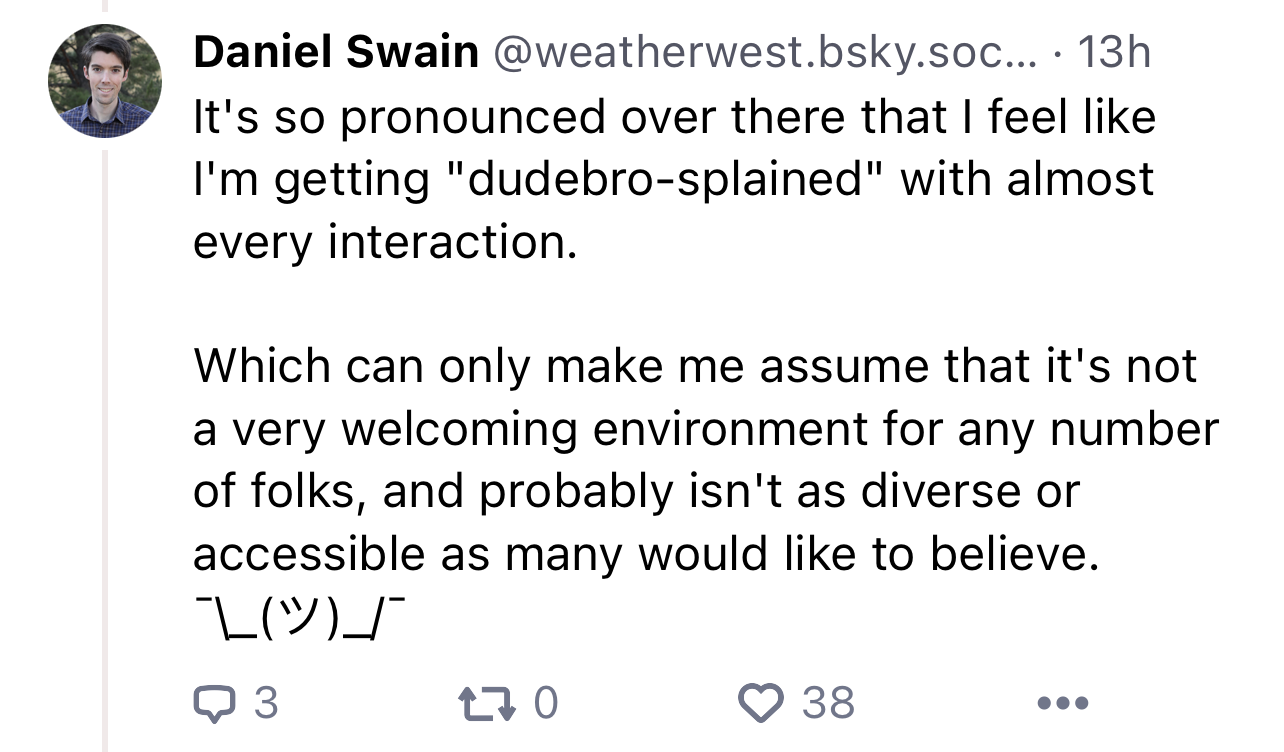Open Daniel Swain's profile picture

click(105, 81)
